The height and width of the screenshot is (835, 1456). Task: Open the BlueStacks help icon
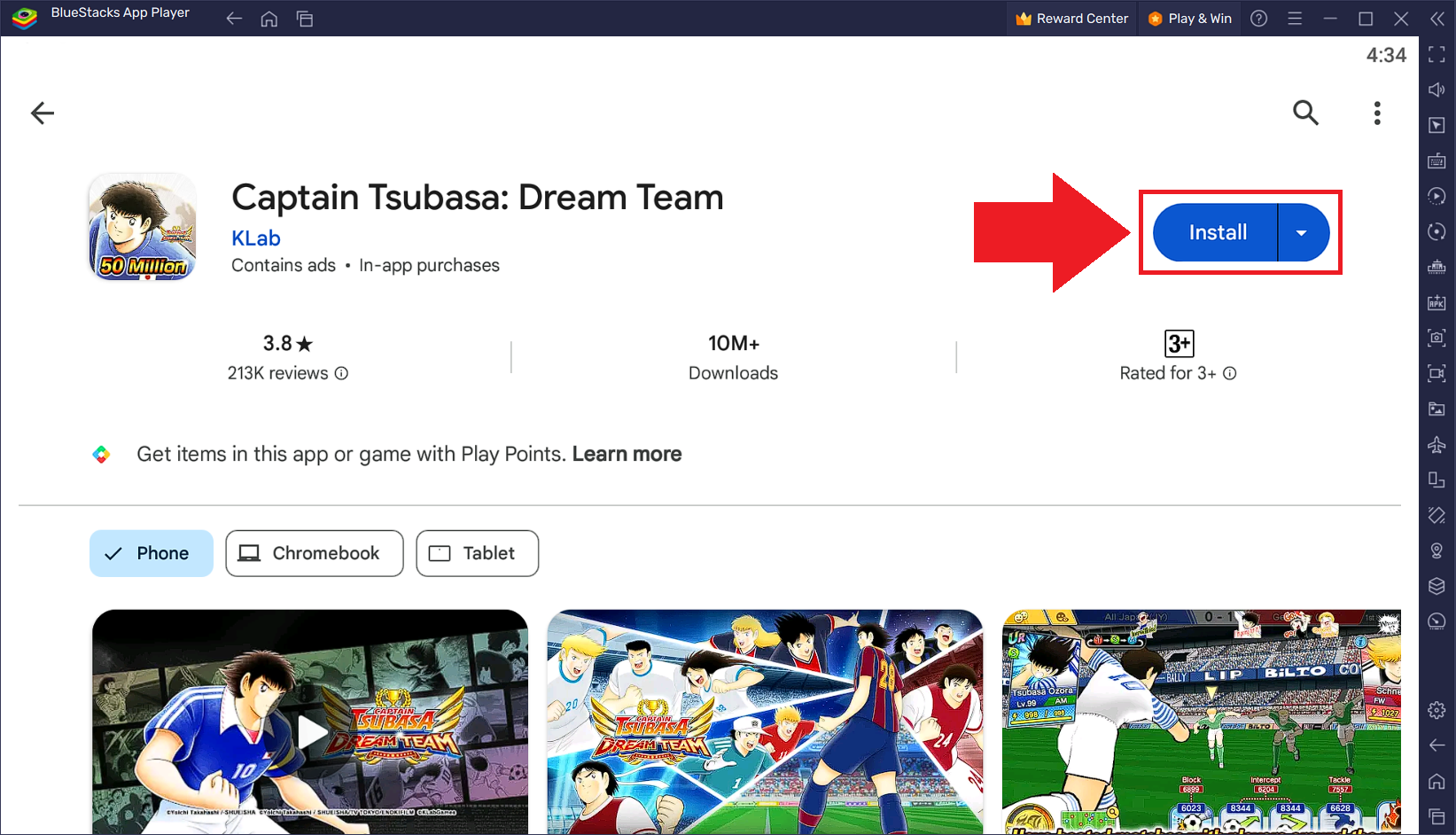(1259, 19)
